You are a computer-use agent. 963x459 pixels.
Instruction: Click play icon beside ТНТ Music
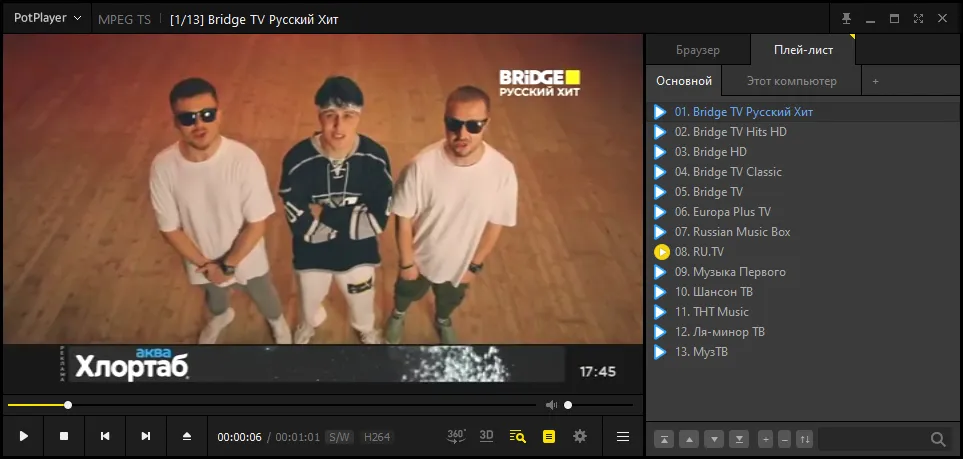[x=660, y=312]
